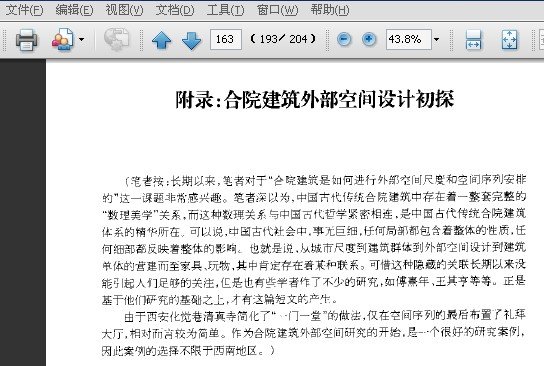Click the zoom percentage field 43.8%

click(409, 39)
